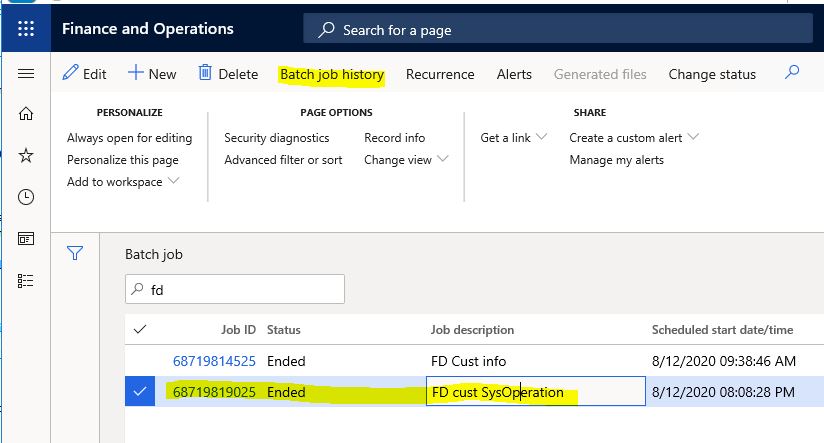Expand Add to workspace dropdown

click(123, 182)
